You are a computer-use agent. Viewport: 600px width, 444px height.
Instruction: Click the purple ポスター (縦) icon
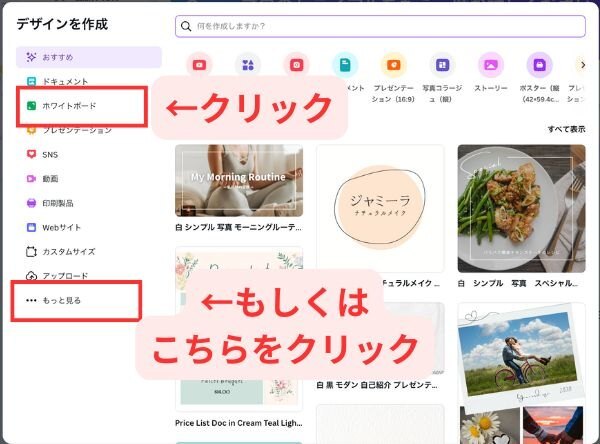pyautogui.click(x=540, y=65)
